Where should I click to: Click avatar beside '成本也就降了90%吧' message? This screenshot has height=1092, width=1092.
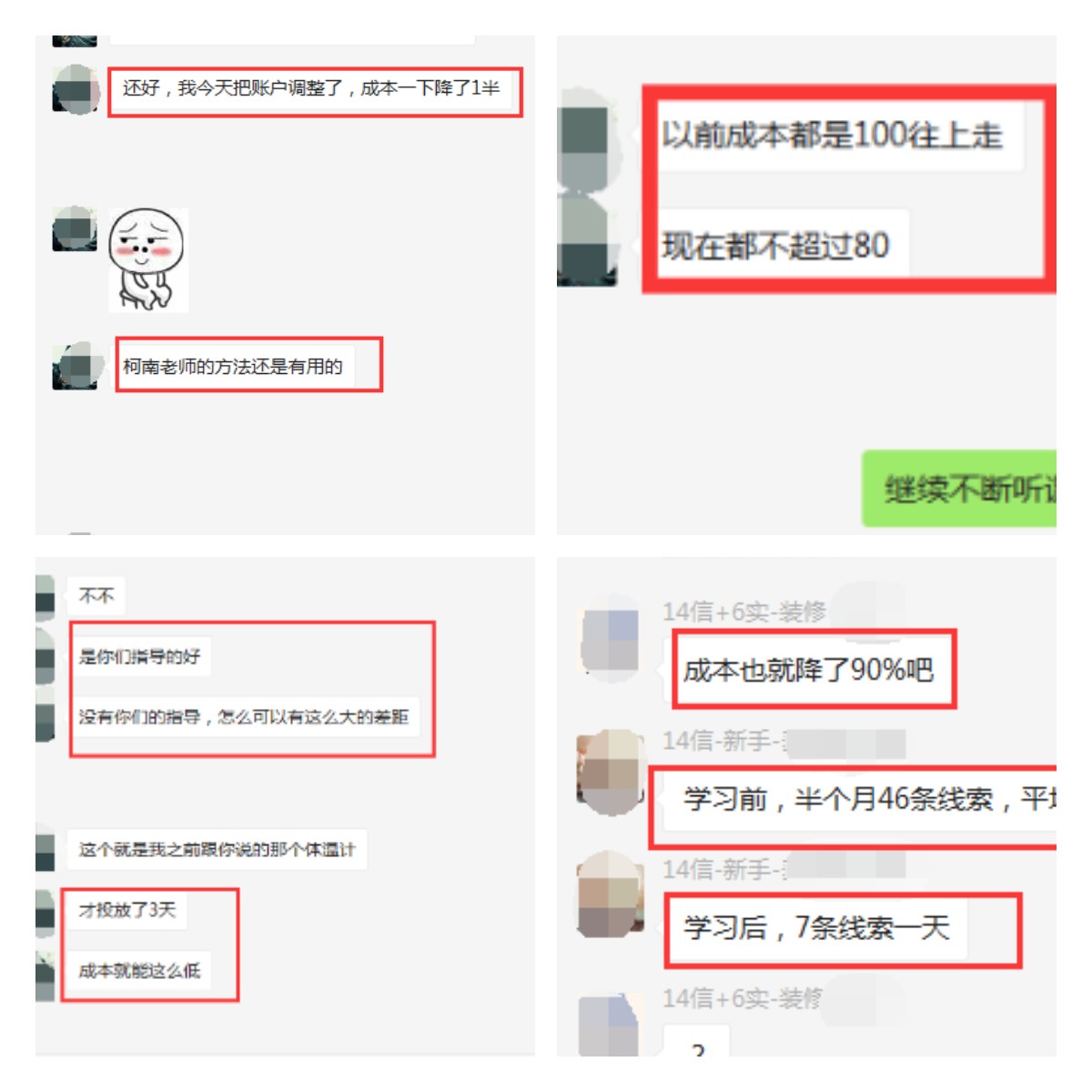click(610, 640)
